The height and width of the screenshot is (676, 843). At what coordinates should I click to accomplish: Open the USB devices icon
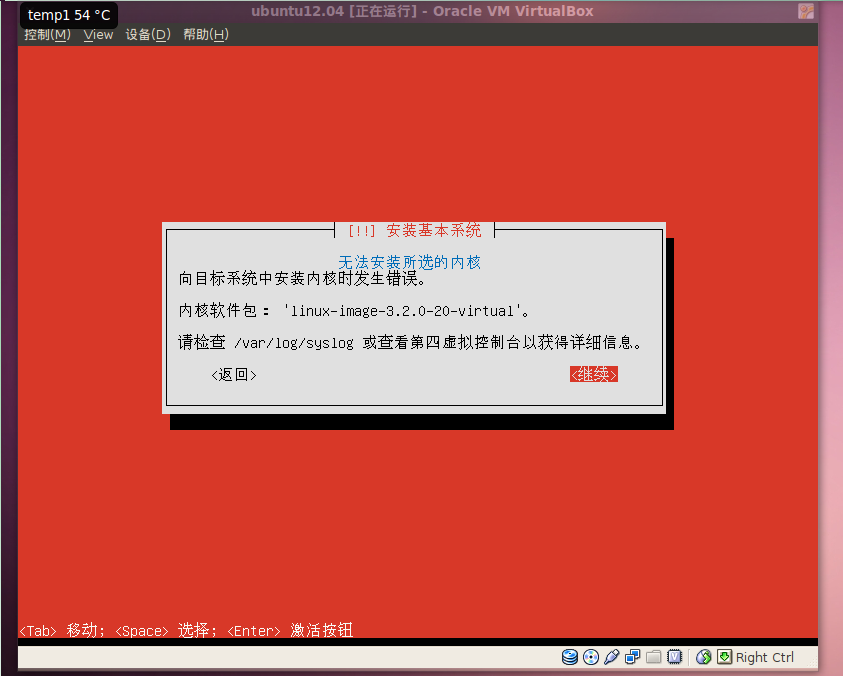click(611, 657)
